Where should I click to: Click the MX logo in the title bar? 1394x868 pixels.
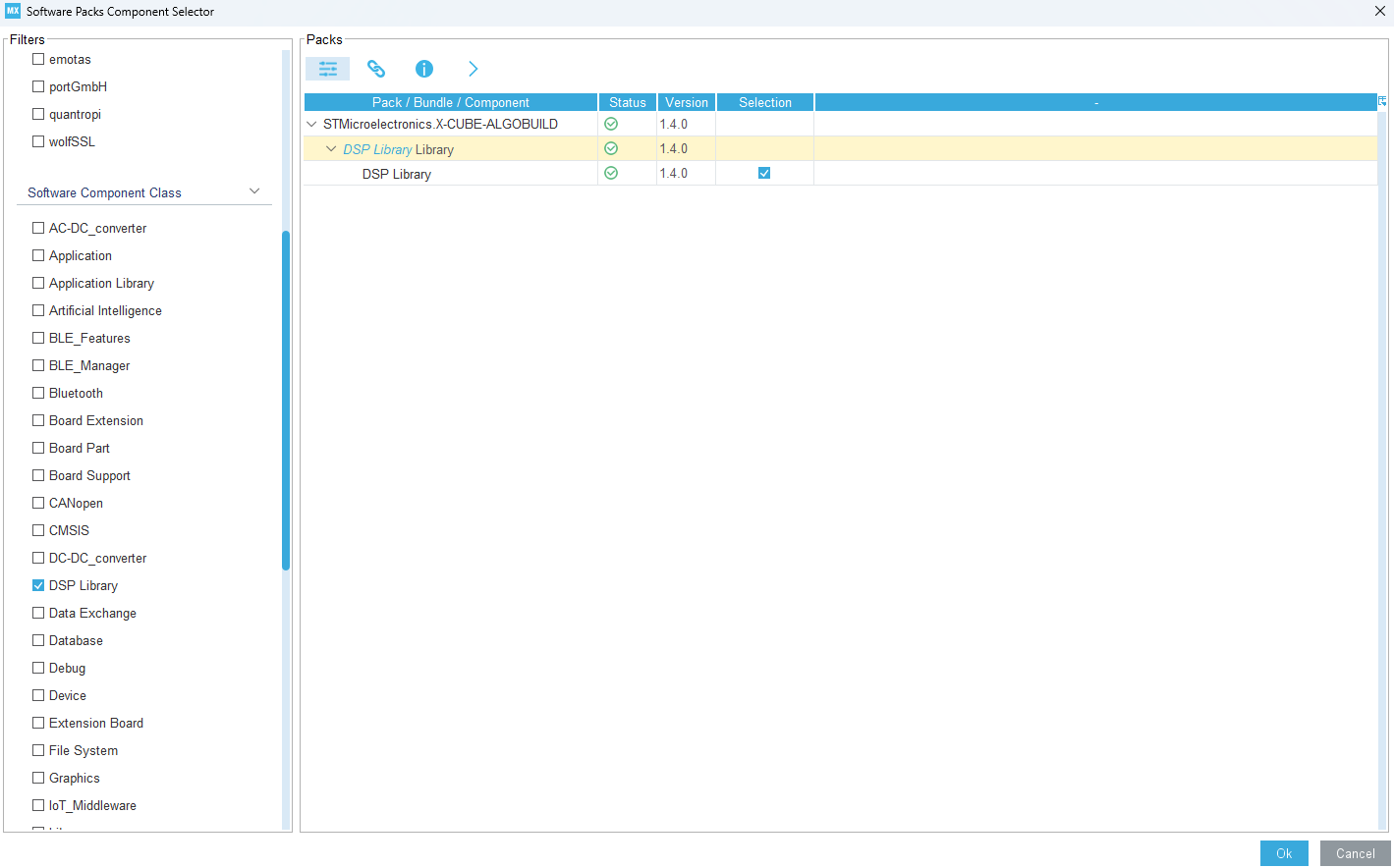click(11, 11)
